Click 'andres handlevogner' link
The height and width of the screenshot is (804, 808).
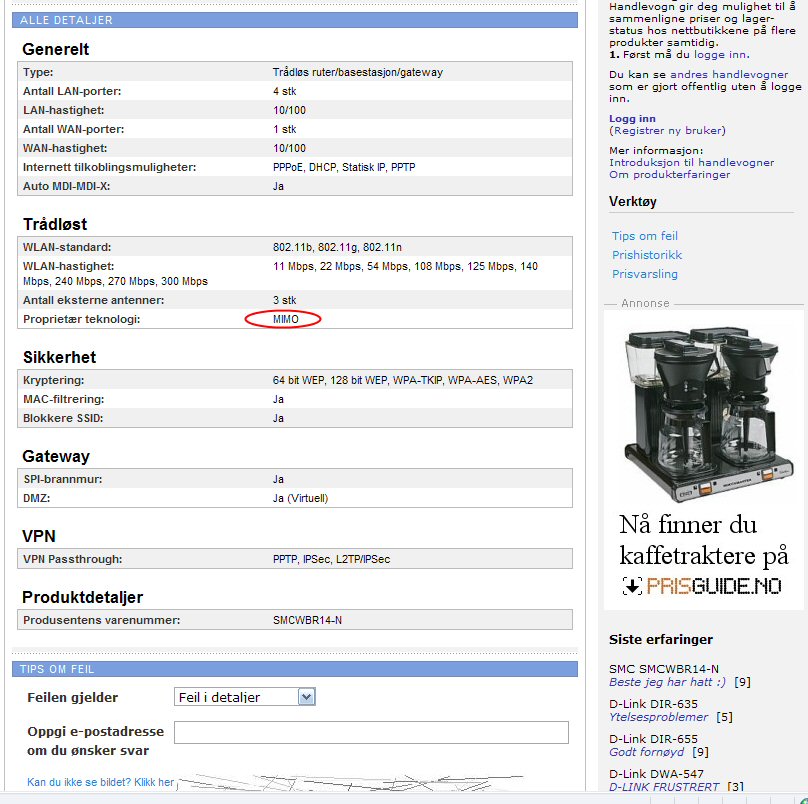[729, 74]
